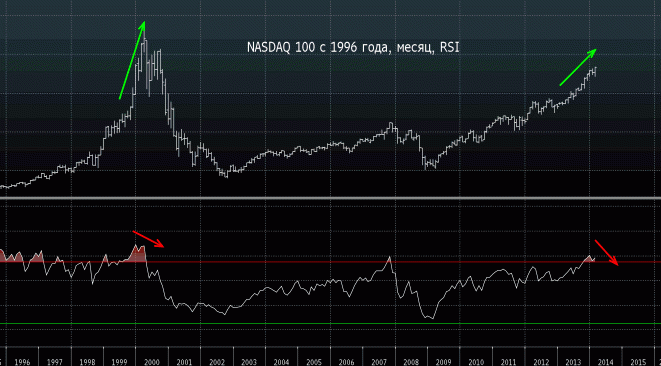Select the 2004 year label on the axis

tap(282, 362)
